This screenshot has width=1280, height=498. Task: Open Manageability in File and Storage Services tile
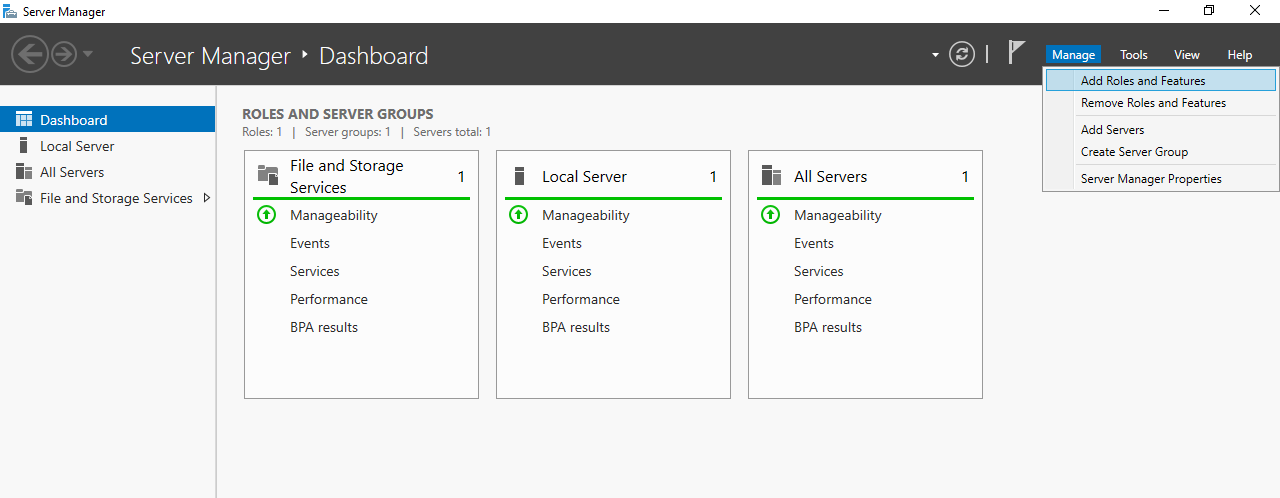point(334,215)
